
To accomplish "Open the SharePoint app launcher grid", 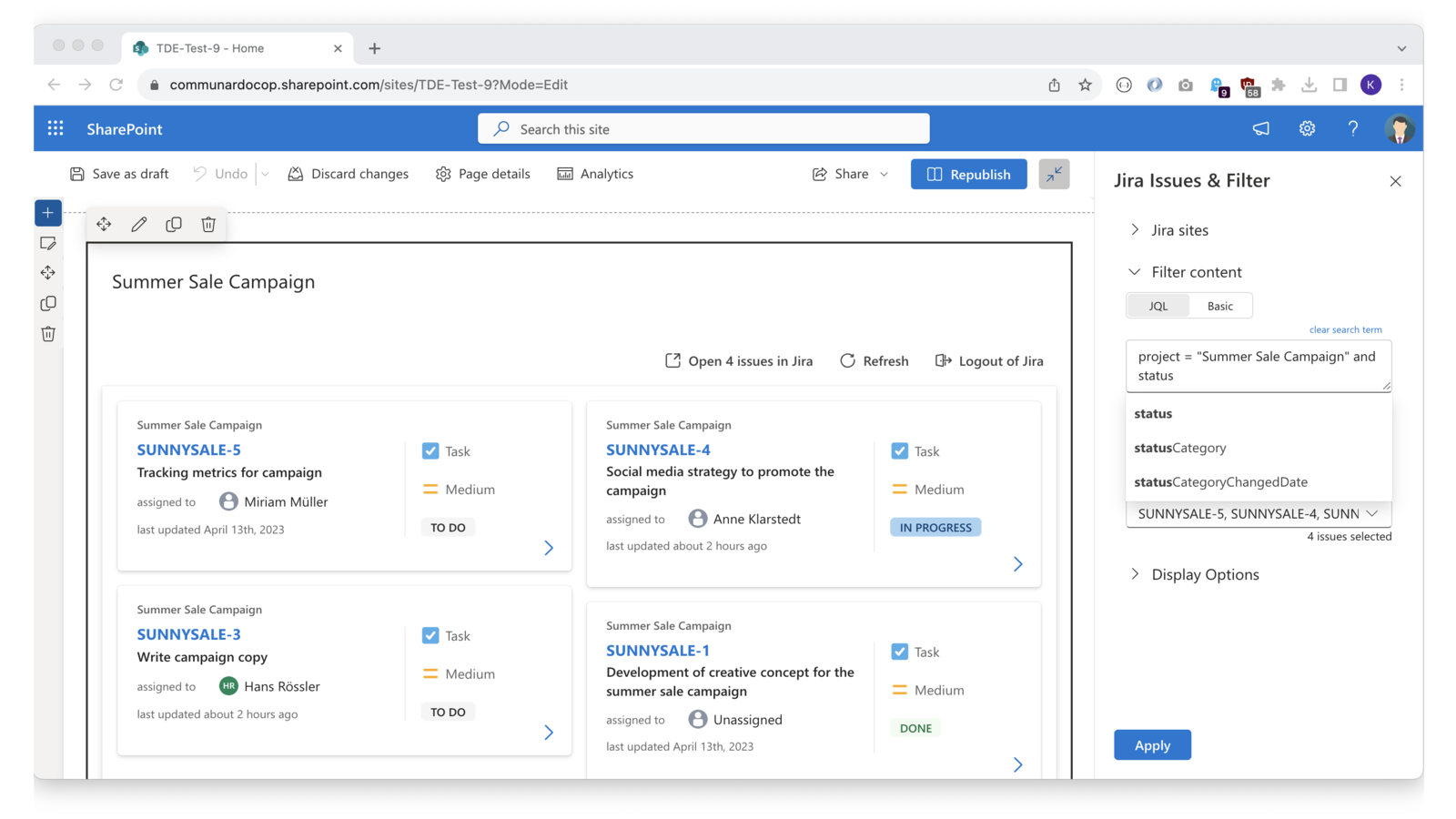I will (x=56, y=128).
